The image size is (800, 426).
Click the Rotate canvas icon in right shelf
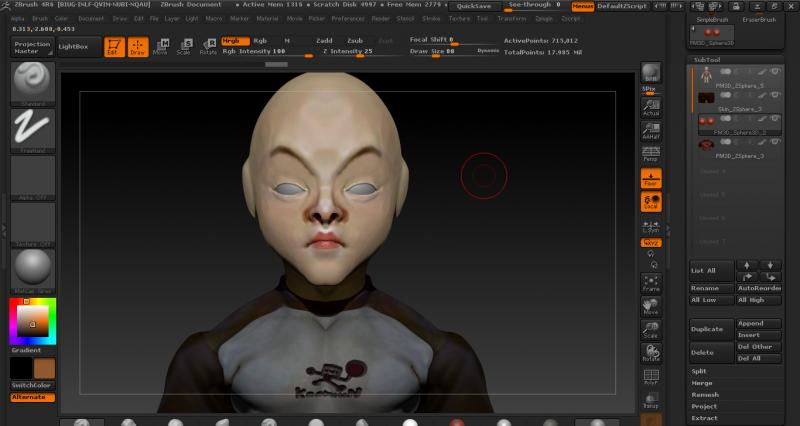click(x=651, y=353)
